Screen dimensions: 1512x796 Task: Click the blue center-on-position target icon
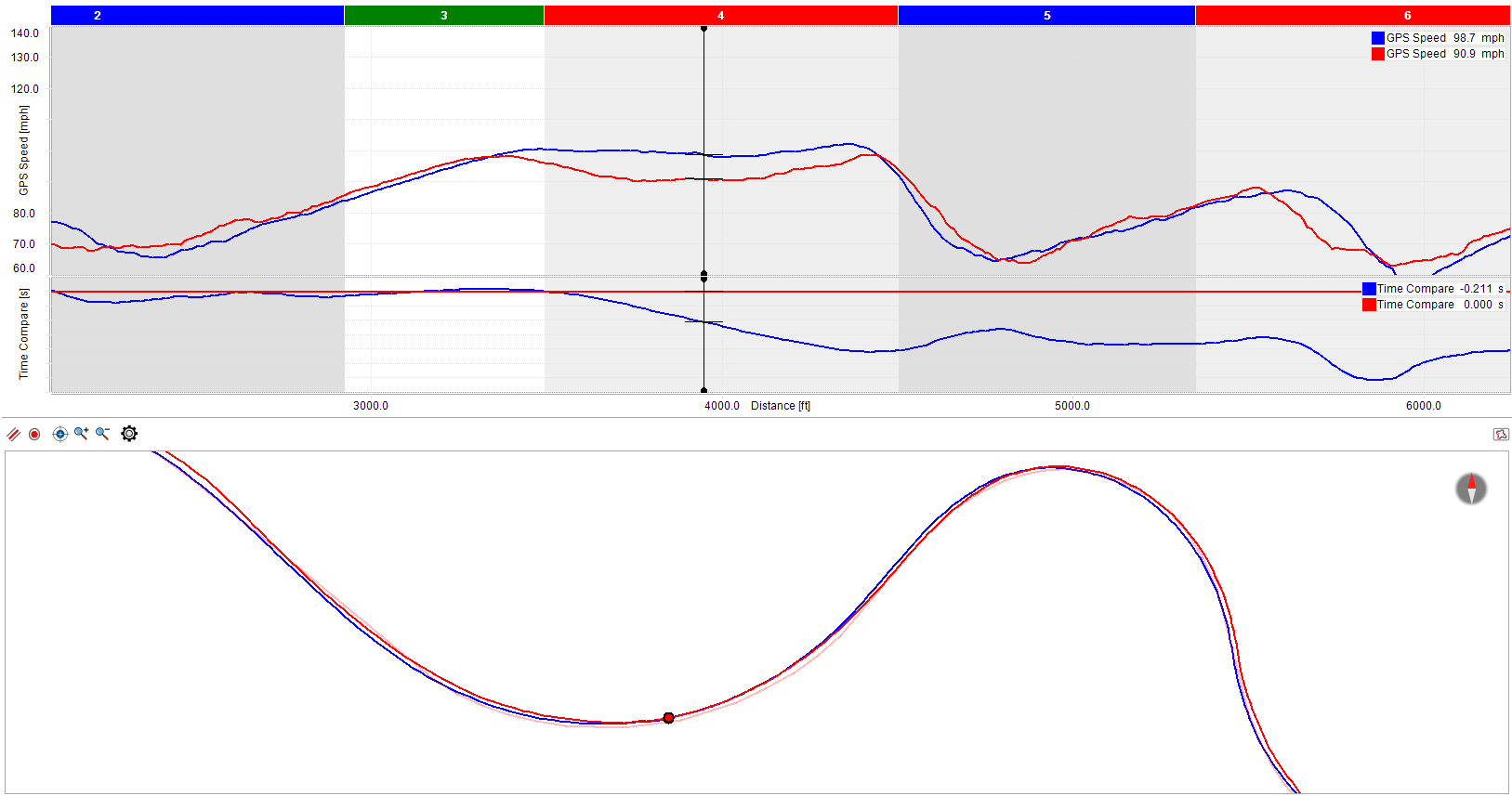(60, 434)
